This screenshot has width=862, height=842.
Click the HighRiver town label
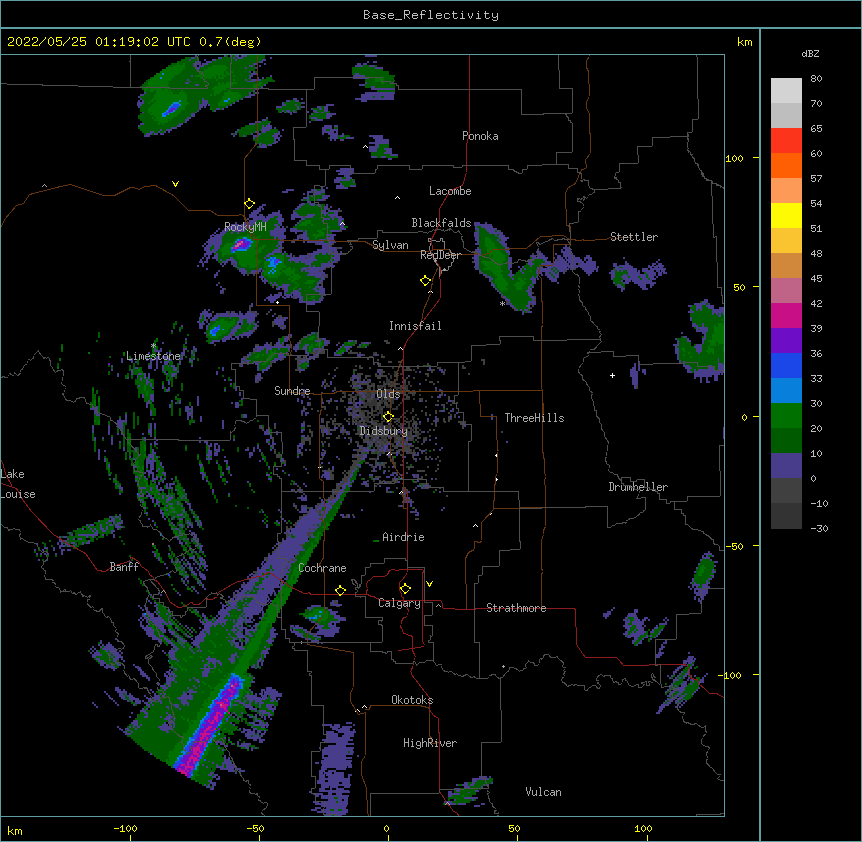(x=430, y=743)
